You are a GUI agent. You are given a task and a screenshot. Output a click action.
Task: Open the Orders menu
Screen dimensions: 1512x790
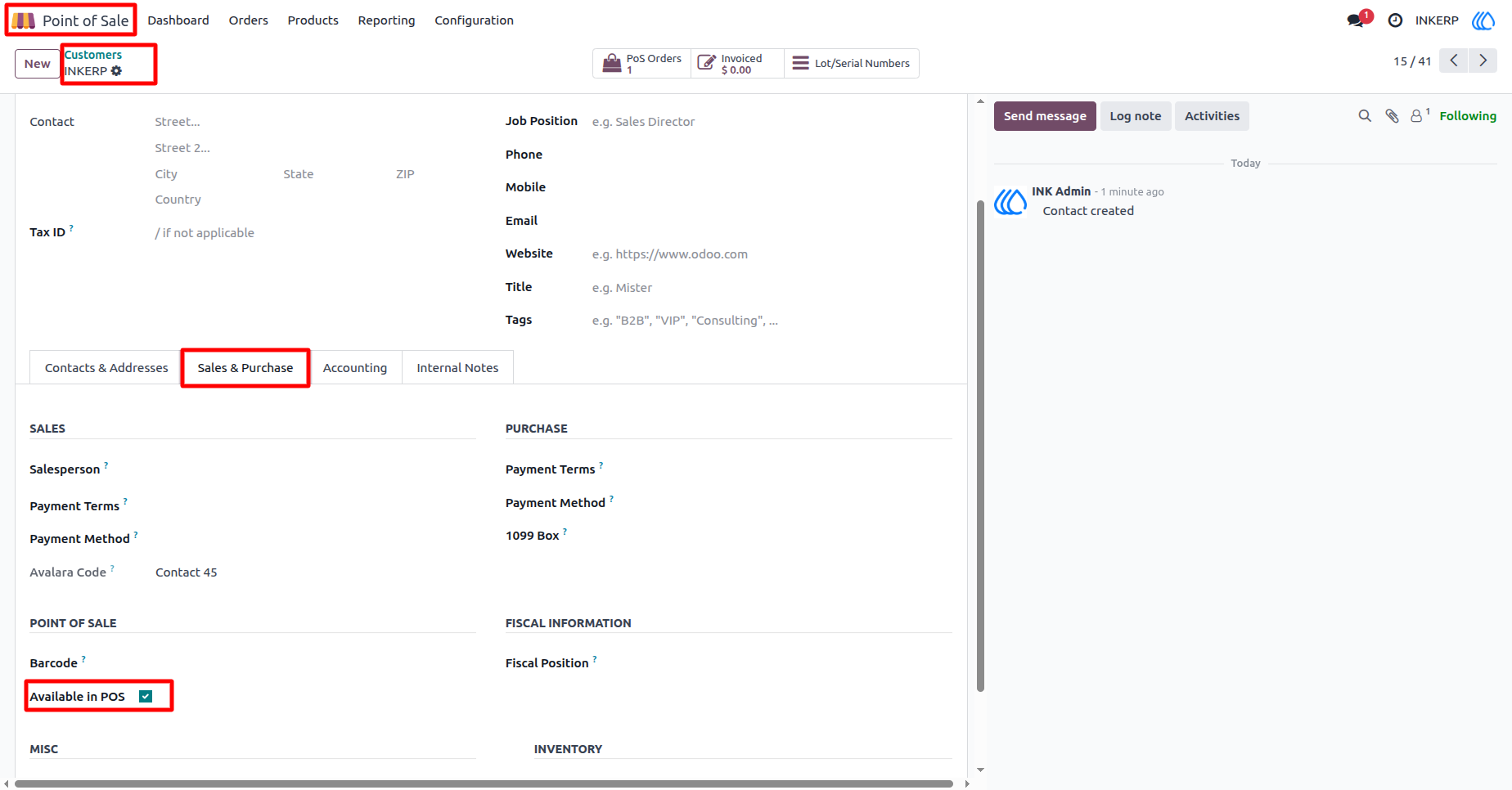[248, 20]
